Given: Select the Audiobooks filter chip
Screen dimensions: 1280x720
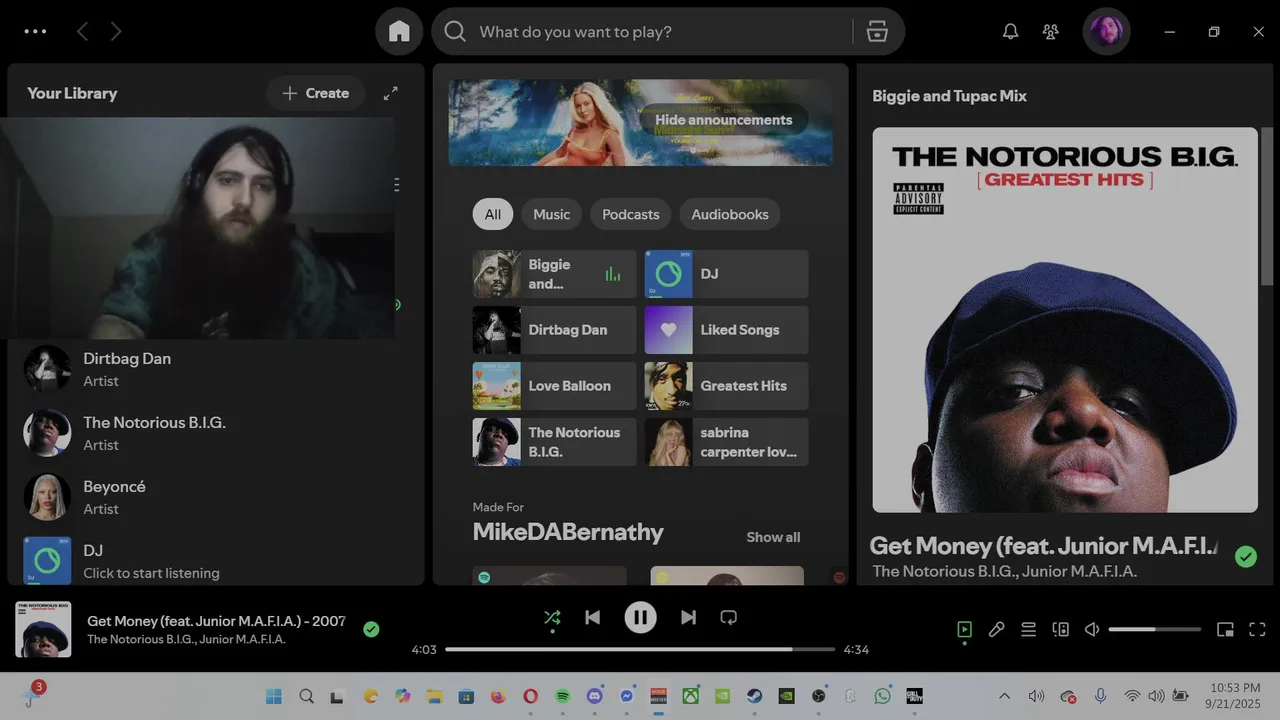Looking at the screenshot, I should (x=730, y=214).
